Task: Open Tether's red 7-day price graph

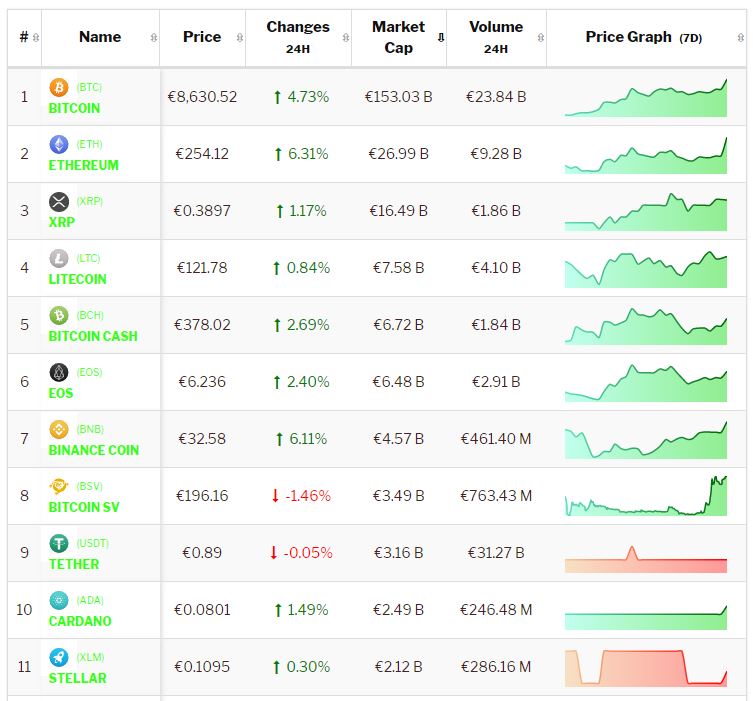Action: coord(646,560)
